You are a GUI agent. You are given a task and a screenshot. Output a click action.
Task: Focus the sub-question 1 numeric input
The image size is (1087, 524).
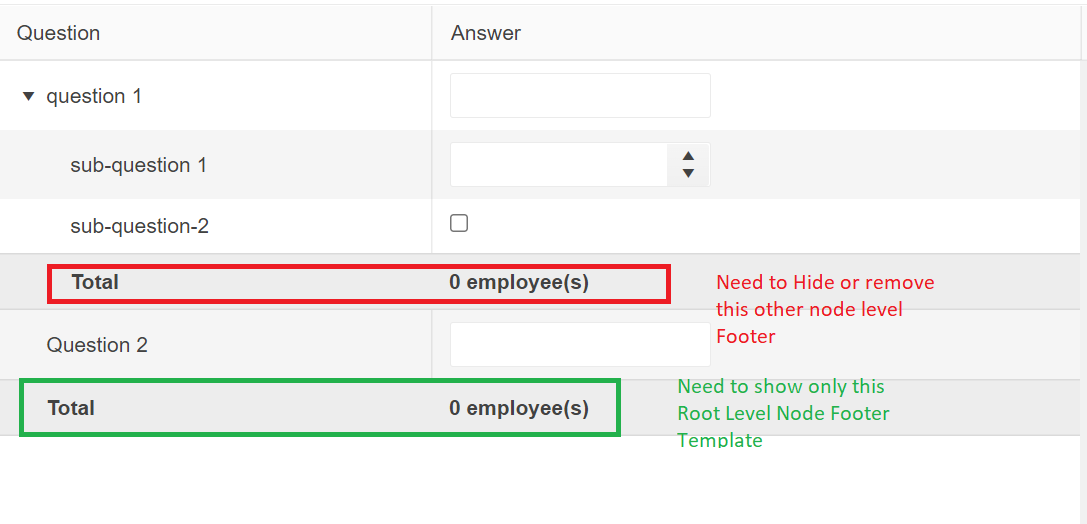coord(559,165)
